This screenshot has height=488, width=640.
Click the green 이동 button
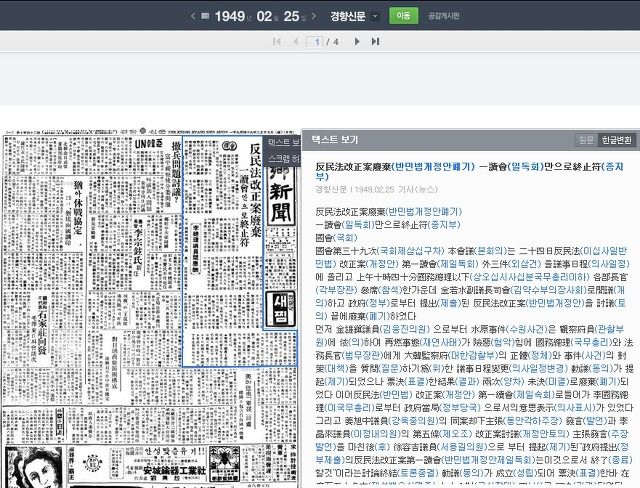(x=403, y=16)
